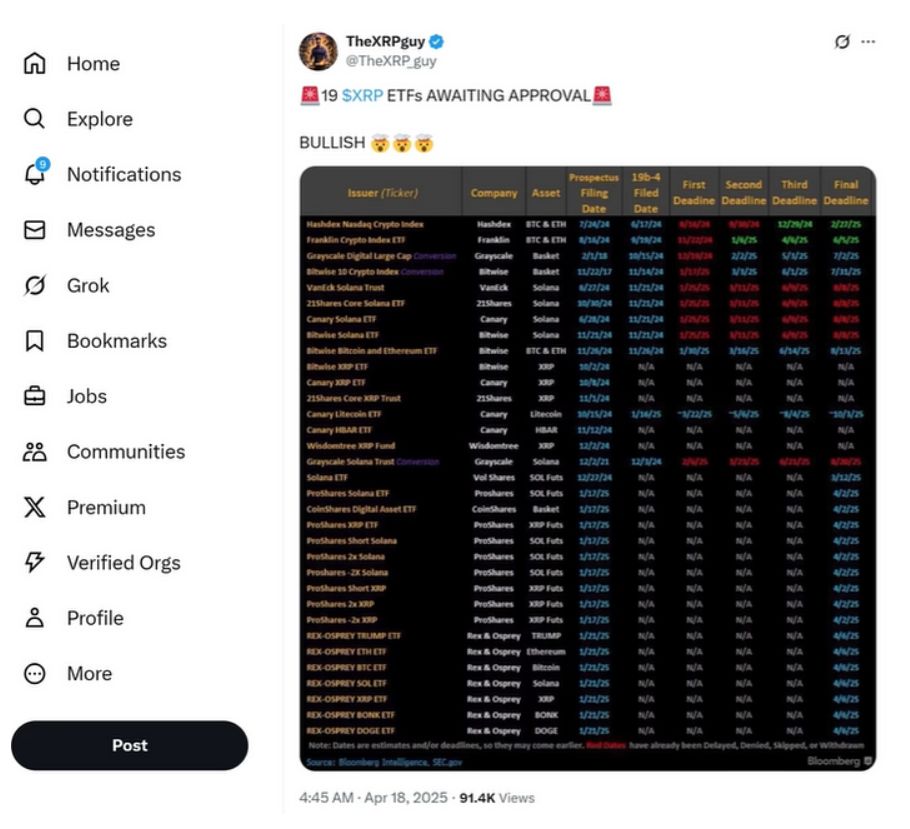Viewport: 910px width, 829px height.
Task: Open Verified Orgs lightning icon
Action: [34, 563]
